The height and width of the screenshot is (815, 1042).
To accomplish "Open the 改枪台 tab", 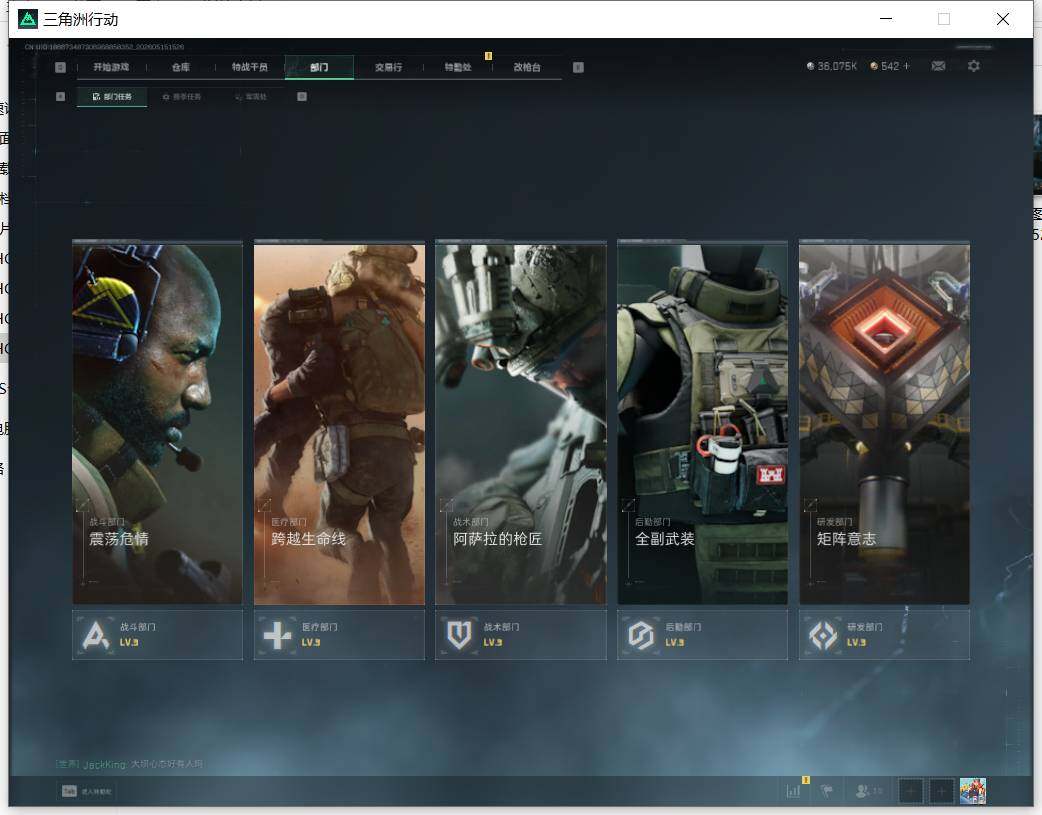I will tap(527, 67).
